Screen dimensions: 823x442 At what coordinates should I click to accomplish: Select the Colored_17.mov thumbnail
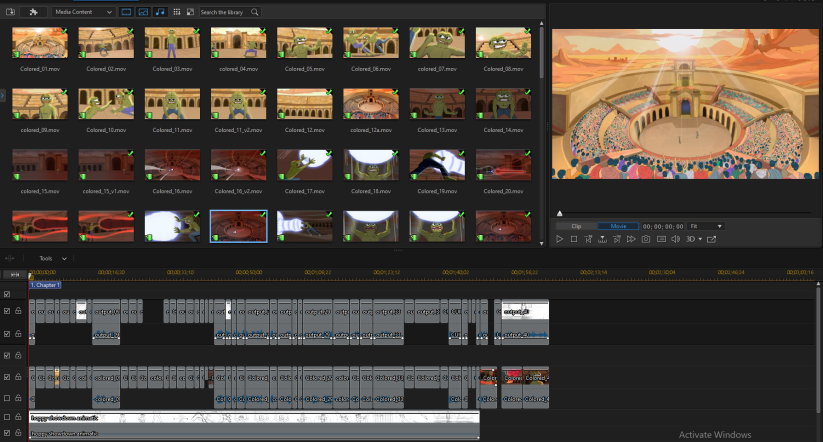coord(304,165)
